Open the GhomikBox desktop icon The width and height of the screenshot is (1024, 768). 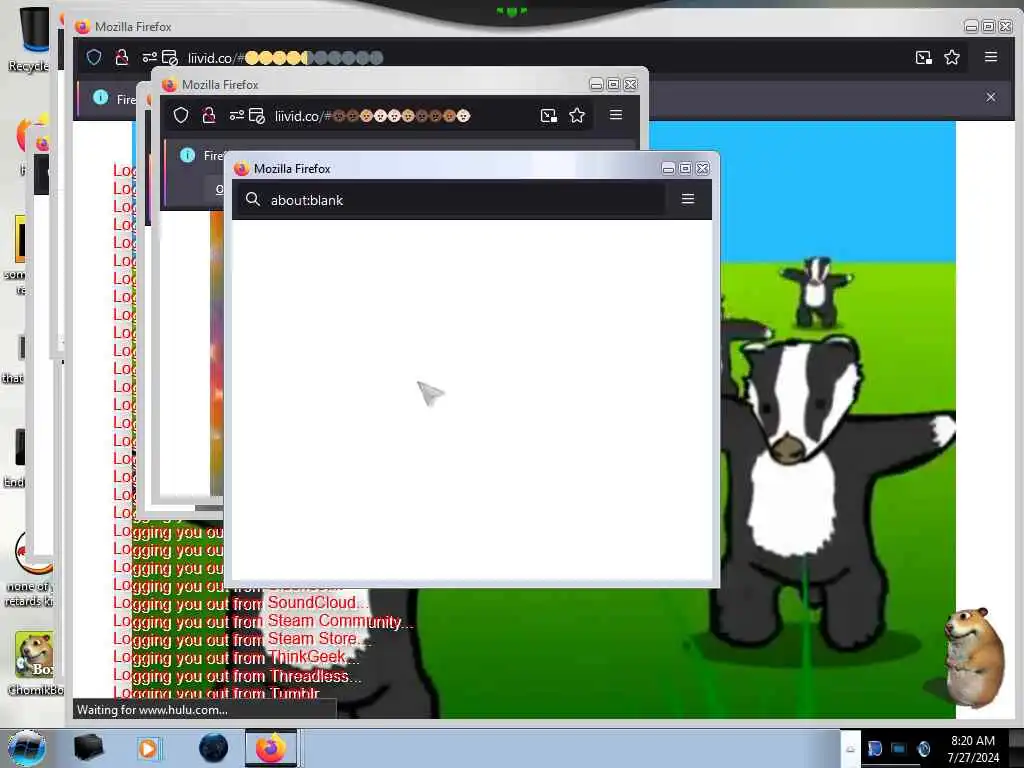click(34, 663)
